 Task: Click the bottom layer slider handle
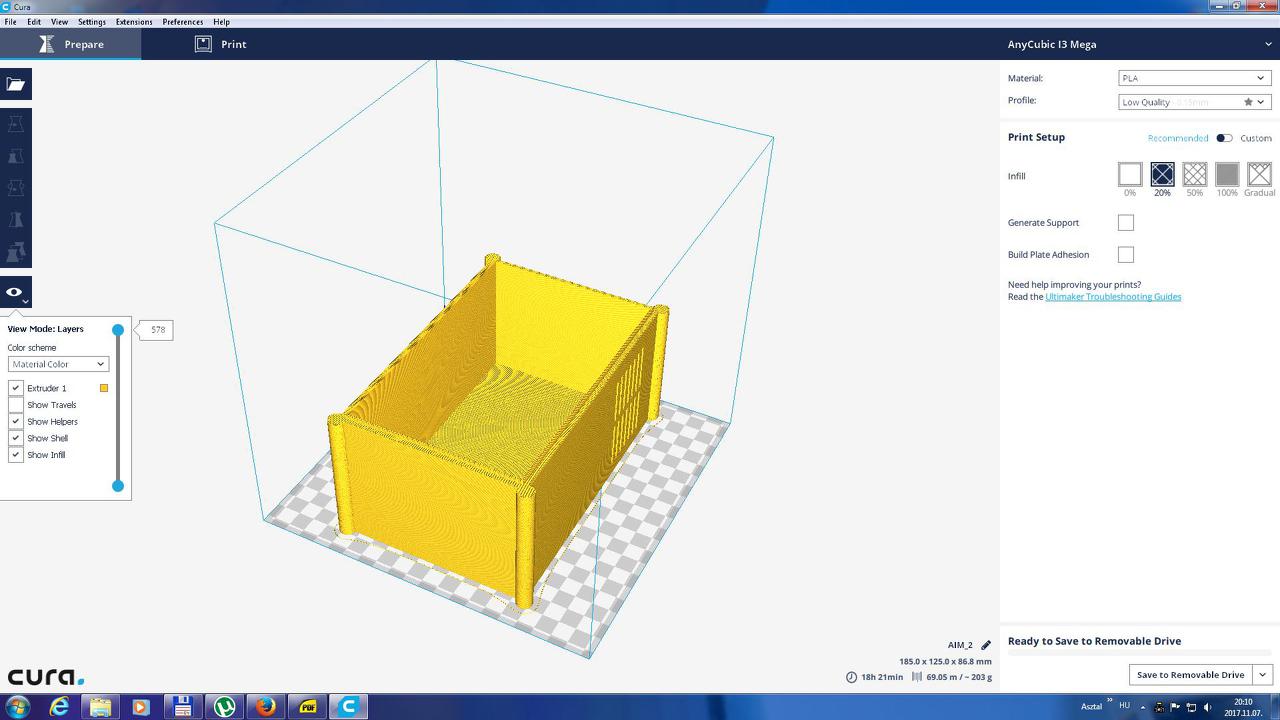(118, 486)
